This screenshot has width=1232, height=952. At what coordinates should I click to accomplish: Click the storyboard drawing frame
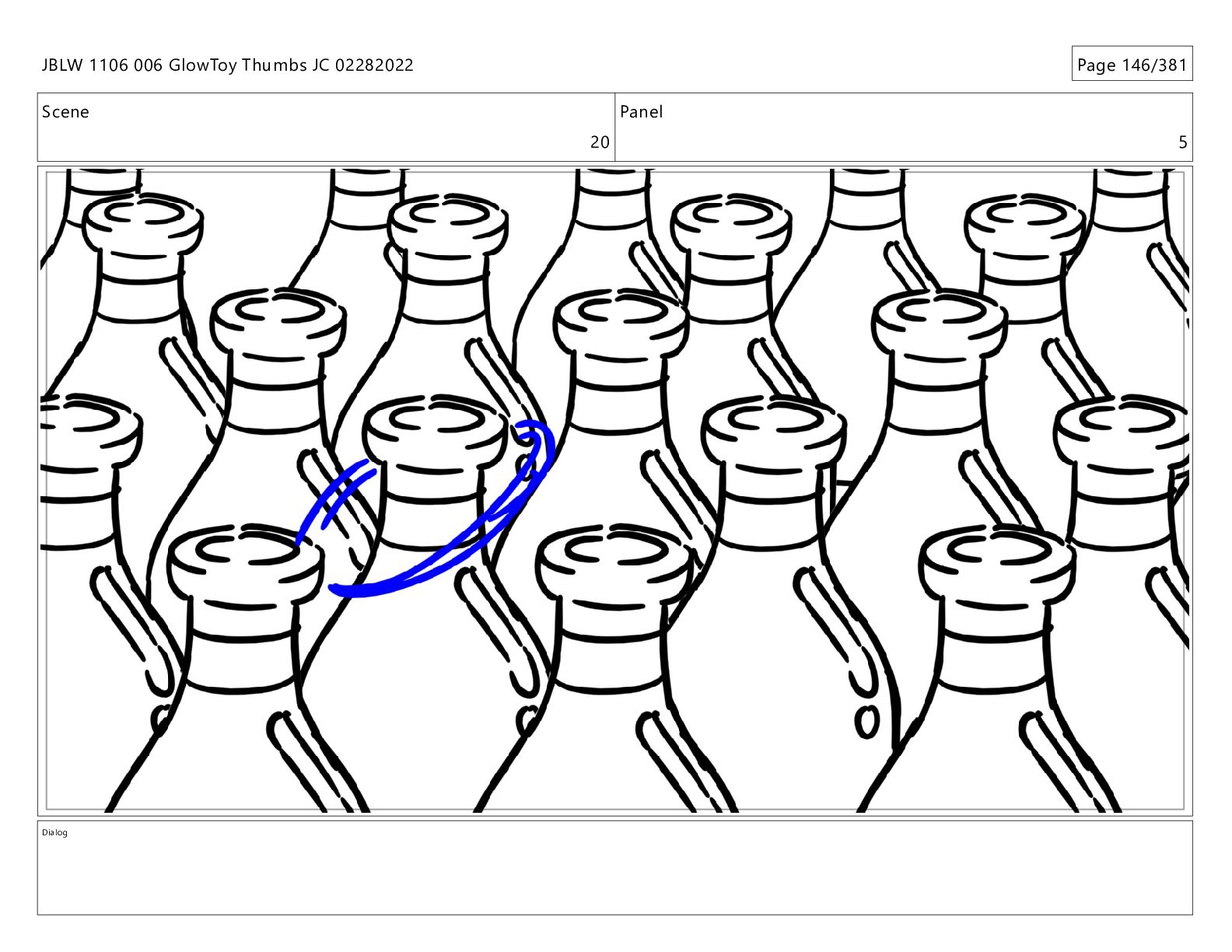[614, 491]
